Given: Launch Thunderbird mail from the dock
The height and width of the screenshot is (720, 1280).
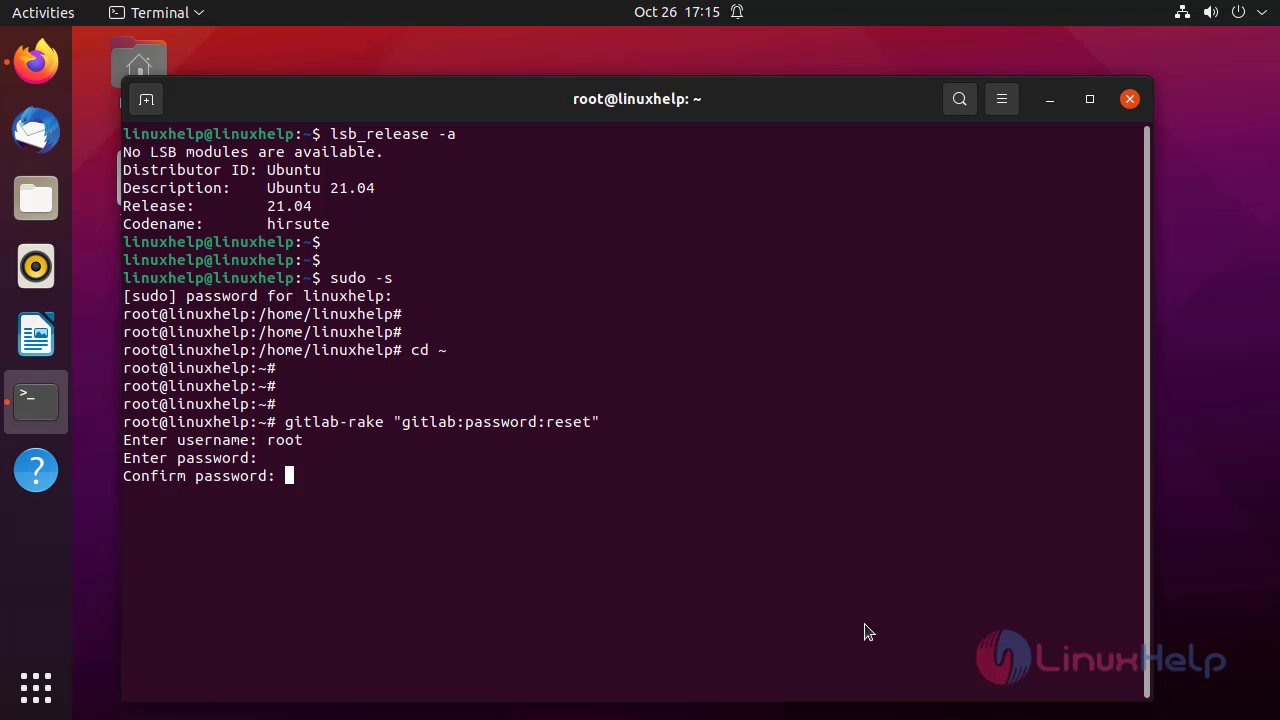Looking at the screenshot, I should 36,130.
